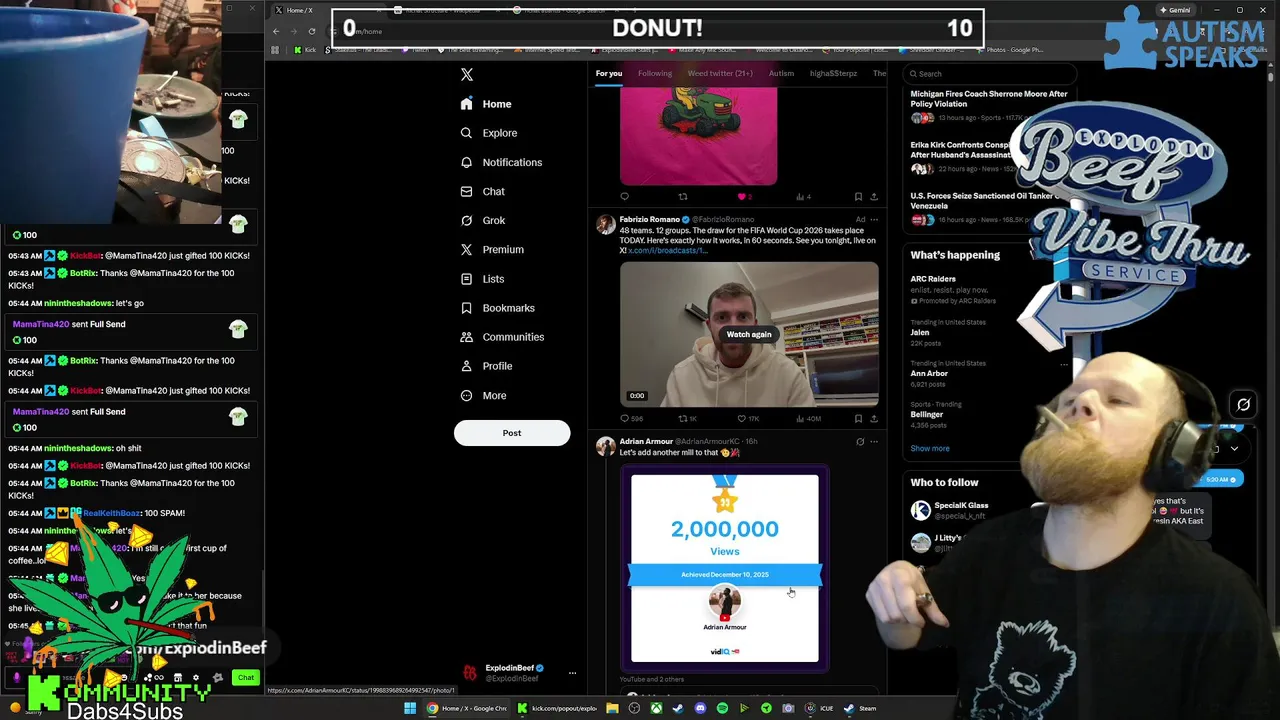Click Watch again on Fabrizio Romano video
1280x720 pixels.
point(749,335)
